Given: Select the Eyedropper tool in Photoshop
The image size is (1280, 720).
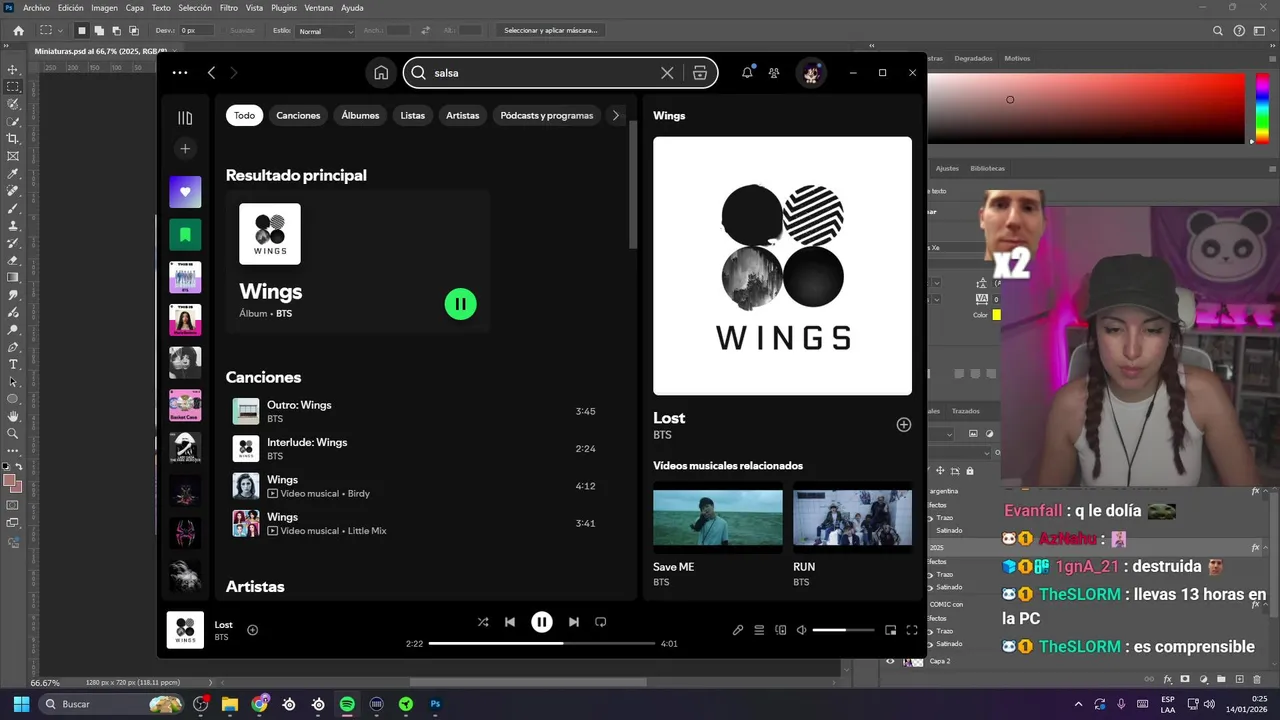Looking at the screenshot, I should (13, 173).
